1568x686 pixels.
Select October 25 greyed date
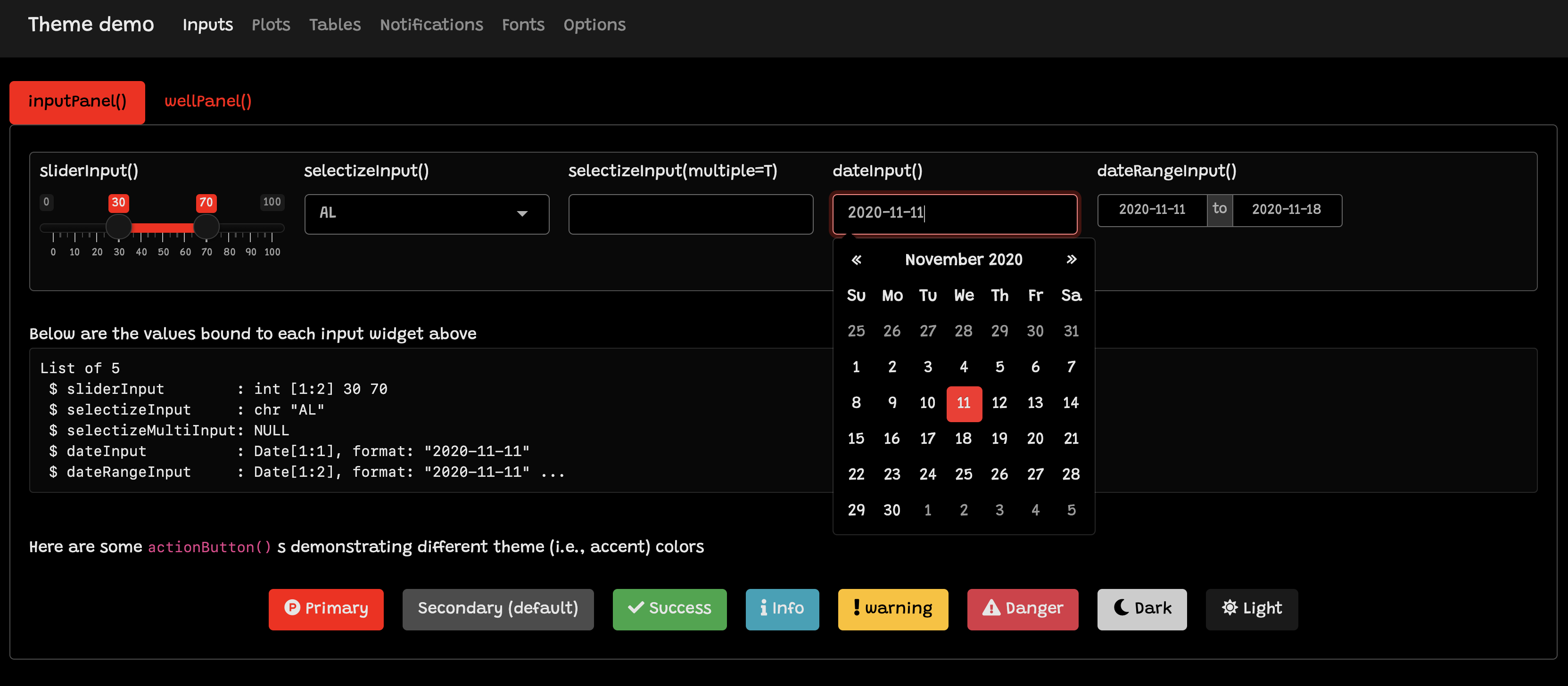(856, 331)
